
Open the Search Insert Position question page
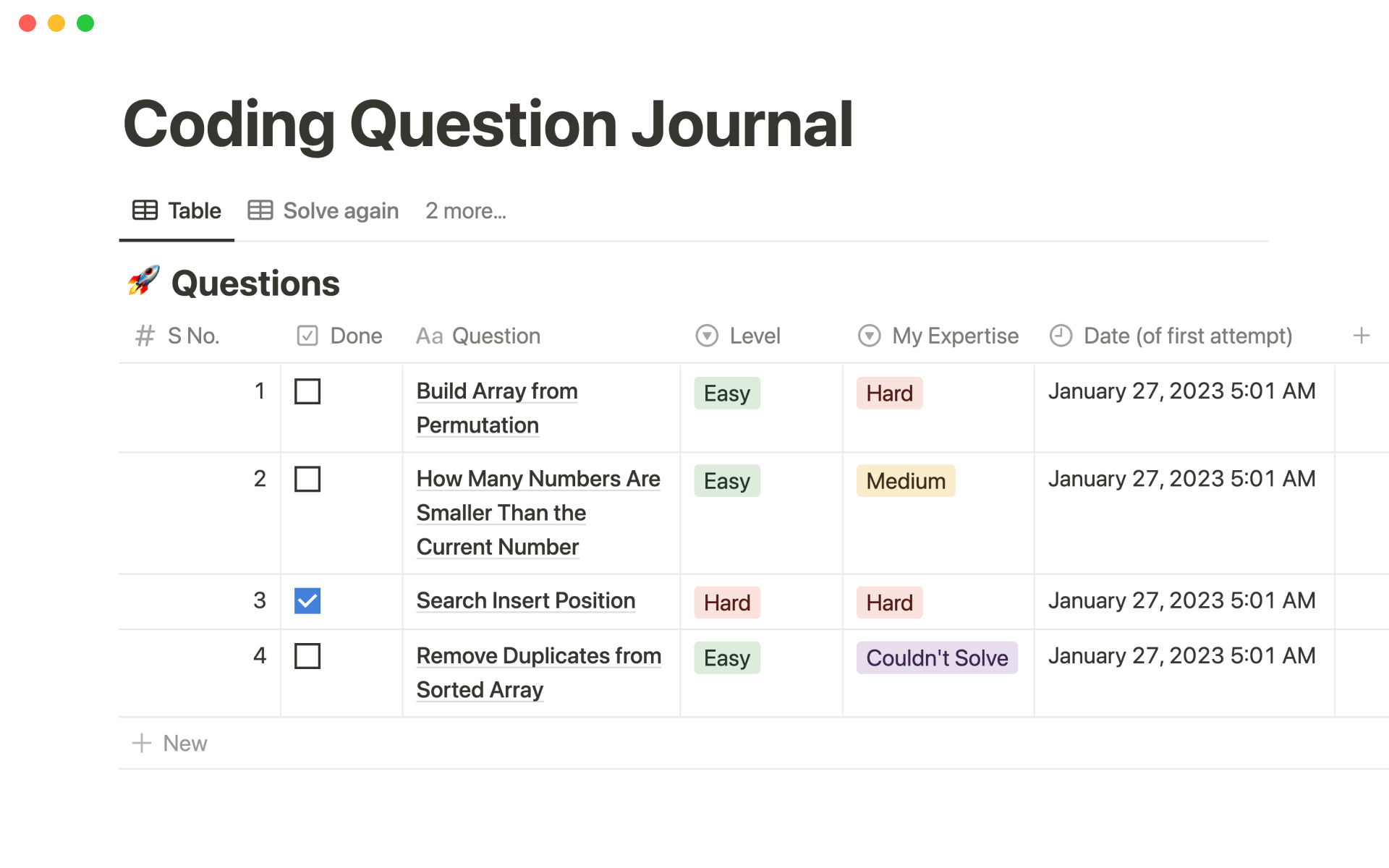coord(525,600)
